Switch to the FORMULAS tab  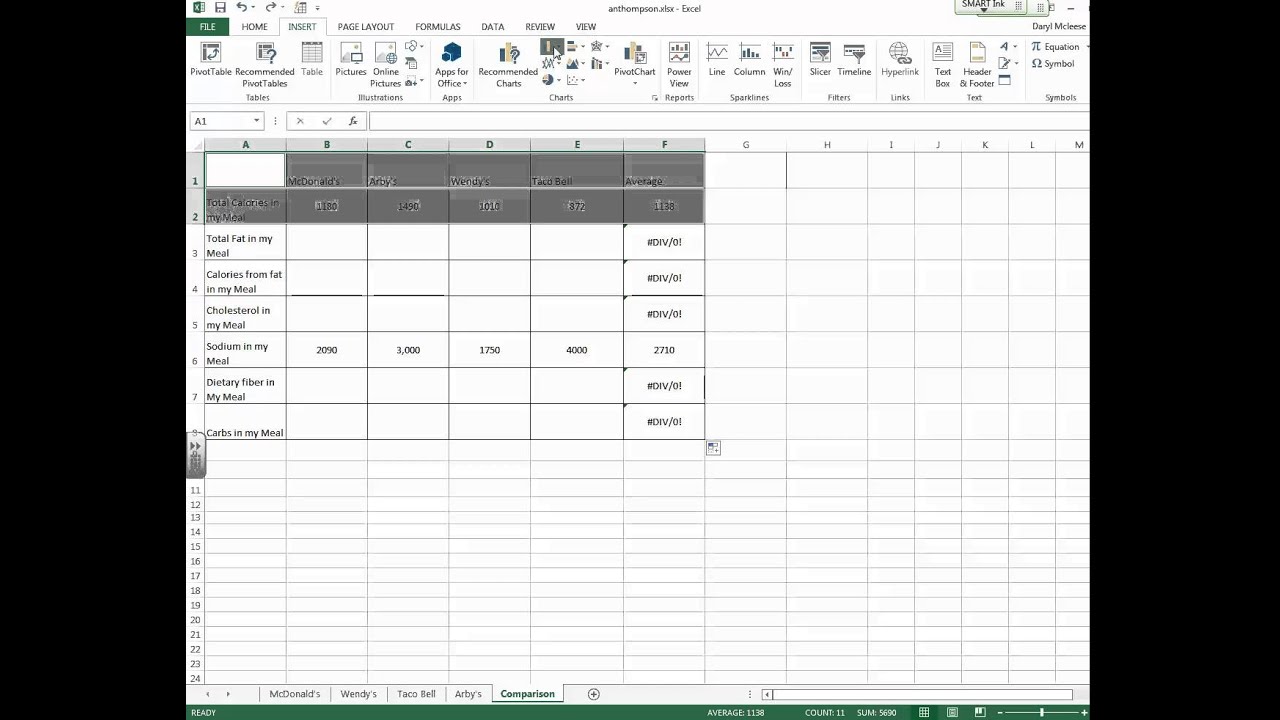point(438,27)
